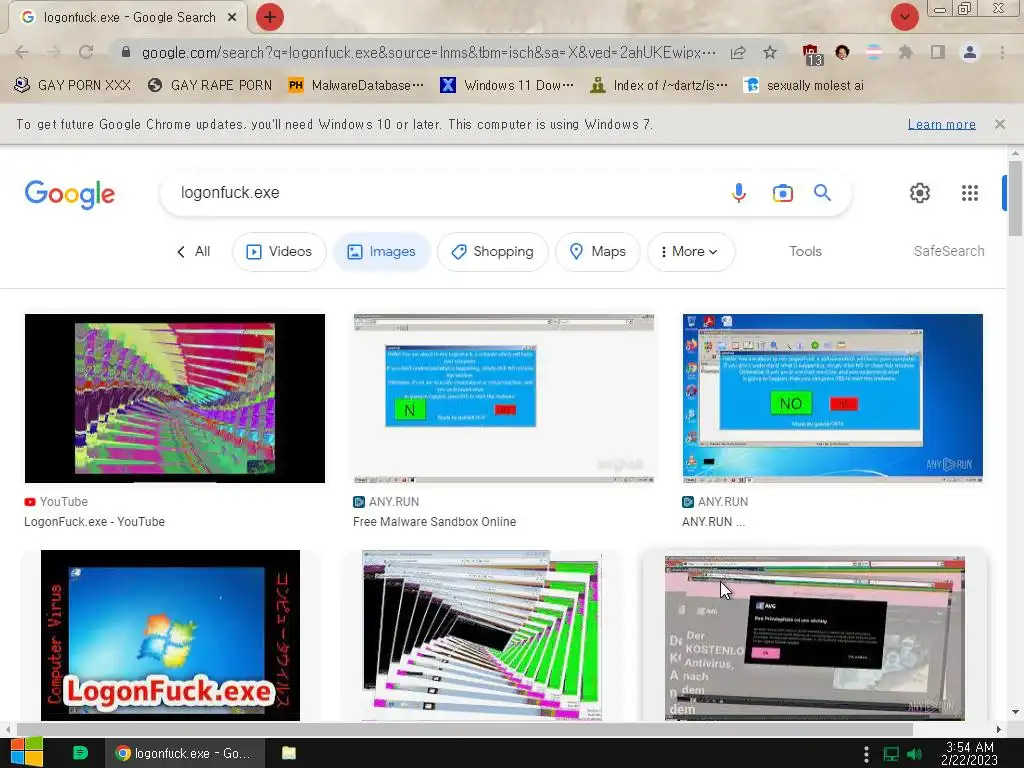Start voice search with the microphone
Screen dimensions: 1024x768
coord(739,193)
